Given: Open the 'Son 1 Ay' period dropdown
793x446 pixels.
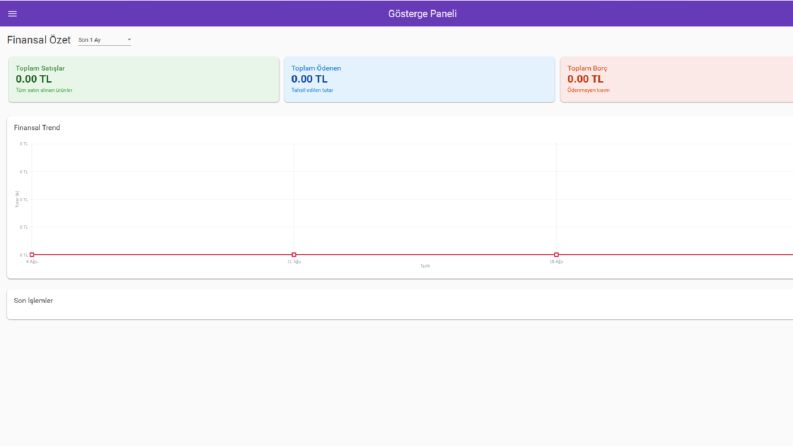Looking at the screenshot, I should coord(104,40).
